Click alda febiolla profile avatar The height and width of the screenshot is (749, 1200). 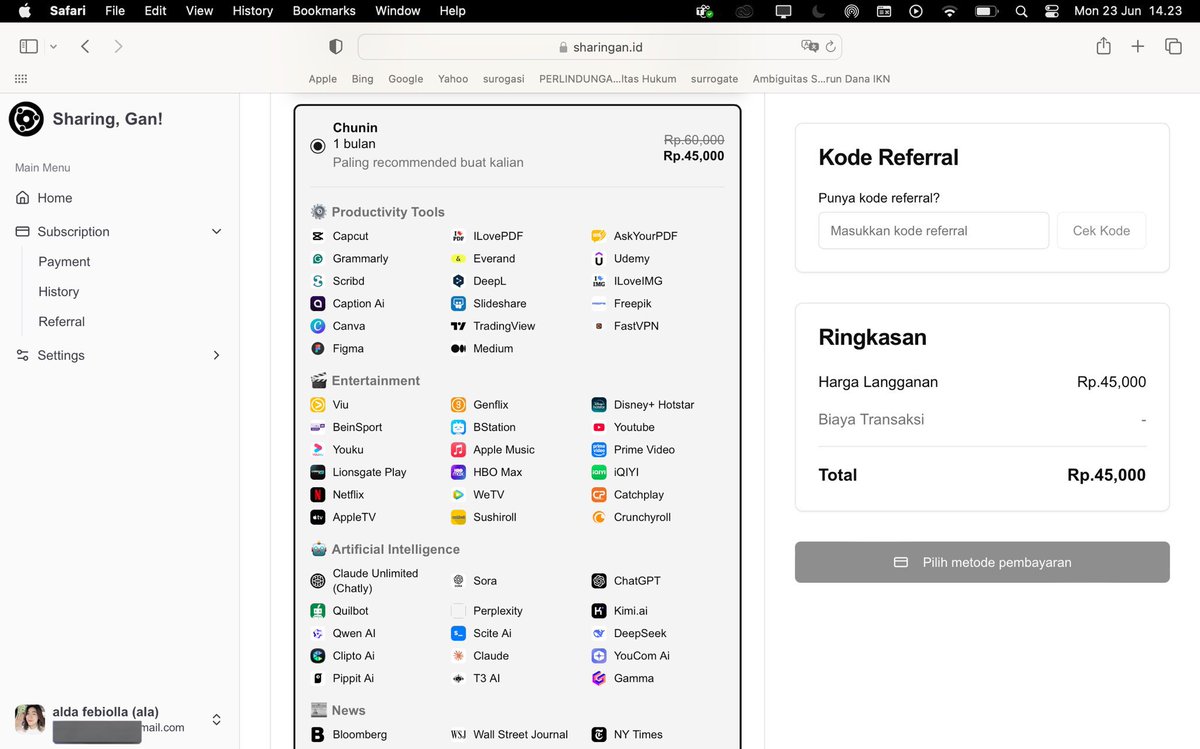click(x=30, y=719)
